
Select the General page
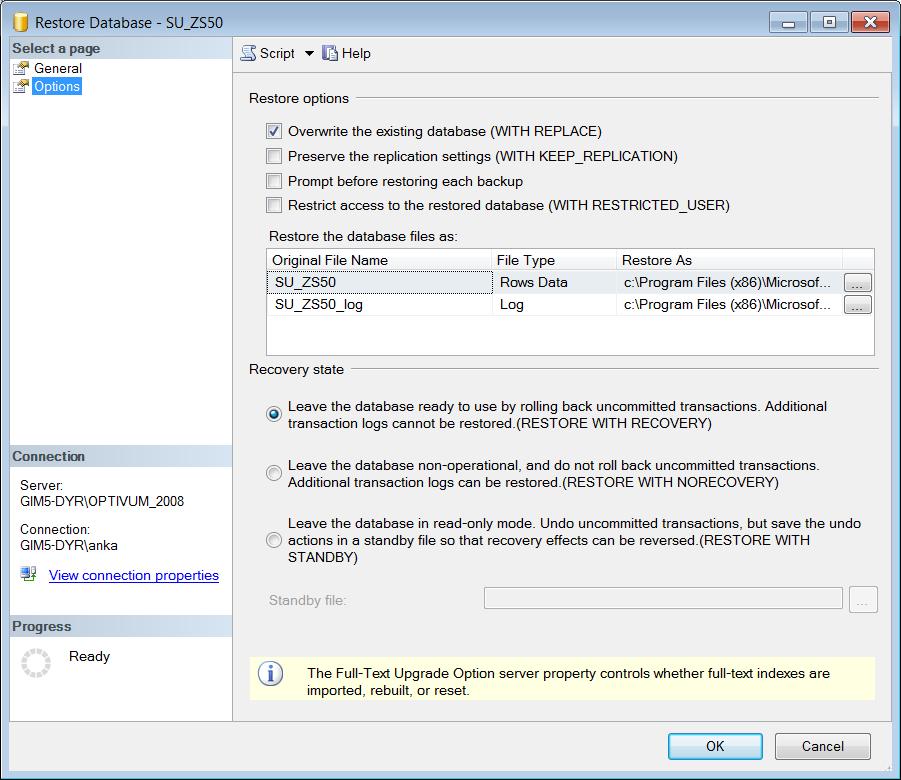pos(58,68)
